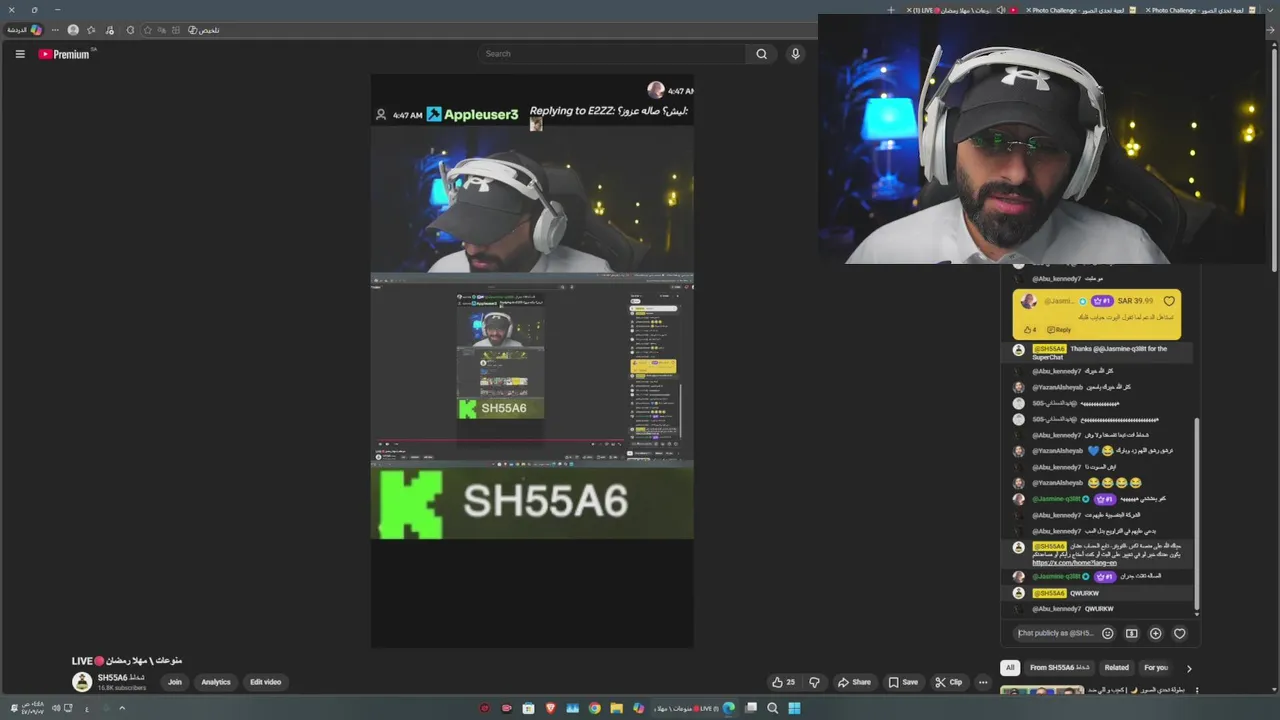Open File Explorer from the taskbar
This screenshot has width=1280, height=720.
click(616, 708)
